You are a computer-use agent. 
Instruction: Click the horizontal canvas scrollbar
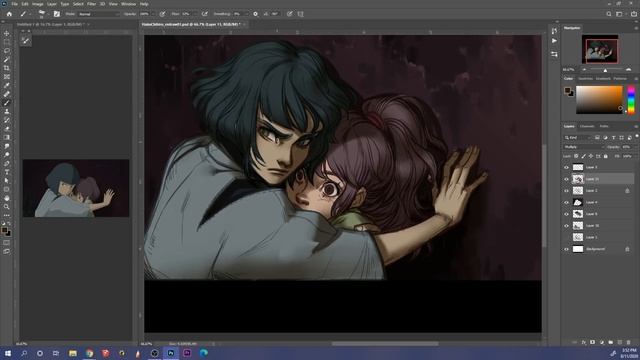[385, 344]
